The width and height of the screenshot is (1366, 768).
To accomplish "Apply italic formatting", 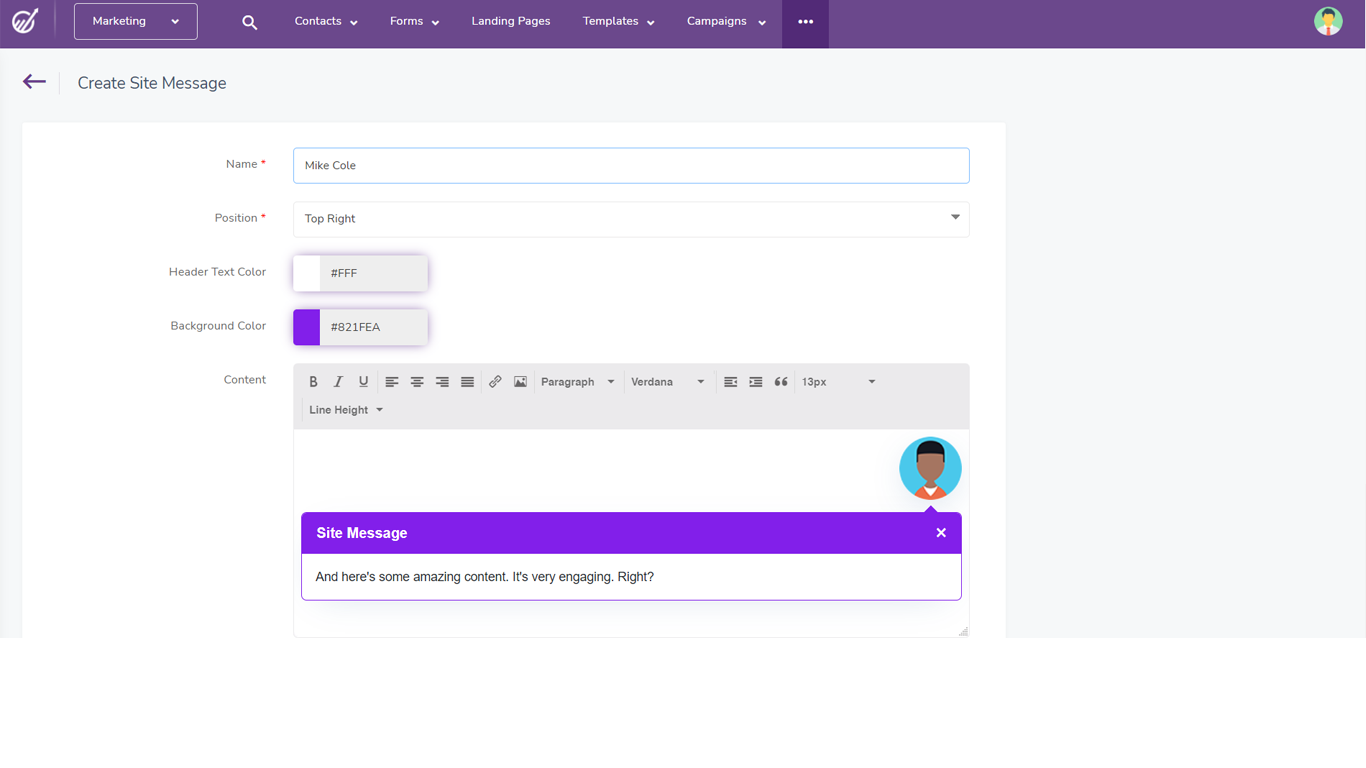I will (x=338, y=381).
